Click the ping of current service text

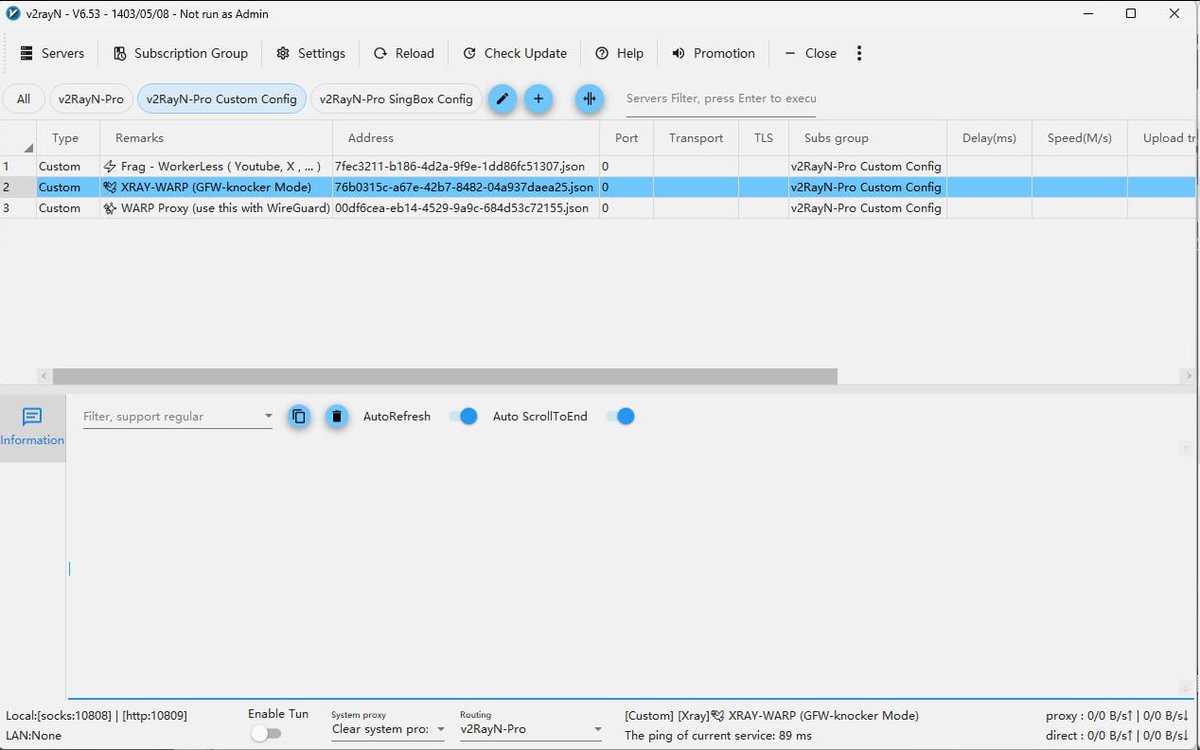pos(718,736)
